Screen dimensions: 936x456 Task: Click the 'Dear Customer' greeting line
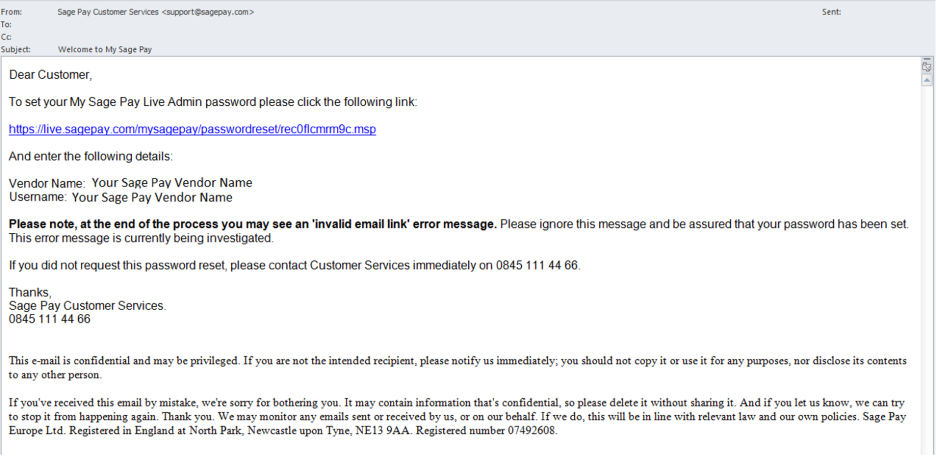[51, 75]
